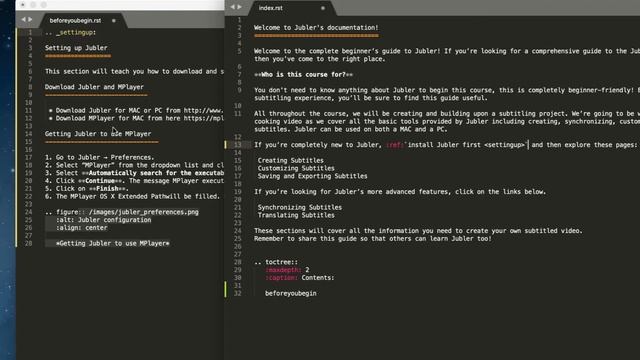Click the '*Getting Jubler to use MPlayer*' caption
Viewport: 640px width, 360px height.
pyautogui.click(x=113, y=243)
